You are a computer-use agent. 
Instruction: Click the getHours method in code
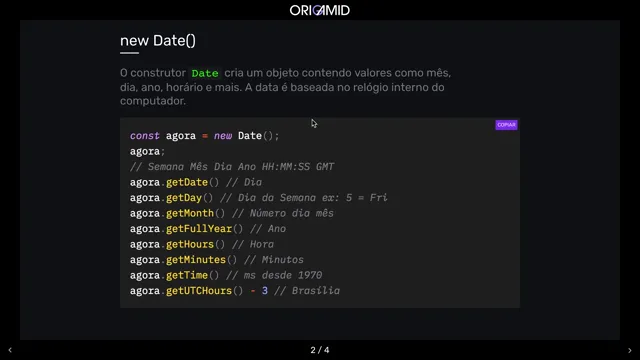pyautogui.click(x=190, y=244)
